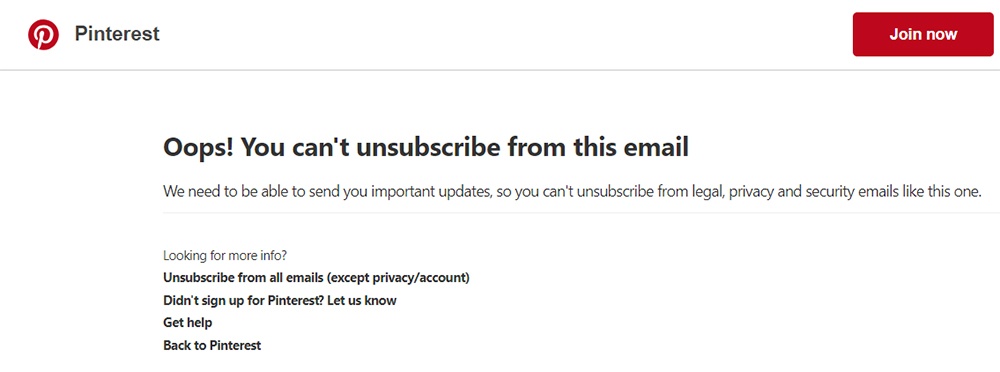Open the Unsubscribe from all emails link
The width and height of the screenshot is (1000, 372).
316,278
